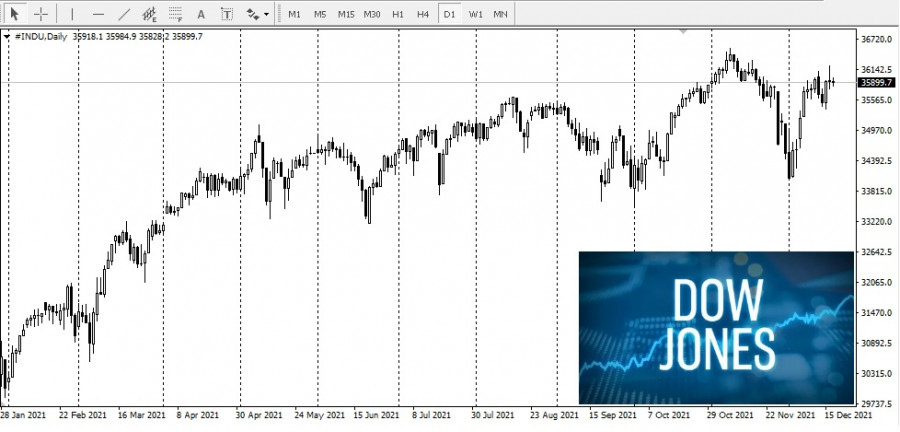Select the Text Label tool
This screenshot has width=900, height=432.
coord(227,14)
